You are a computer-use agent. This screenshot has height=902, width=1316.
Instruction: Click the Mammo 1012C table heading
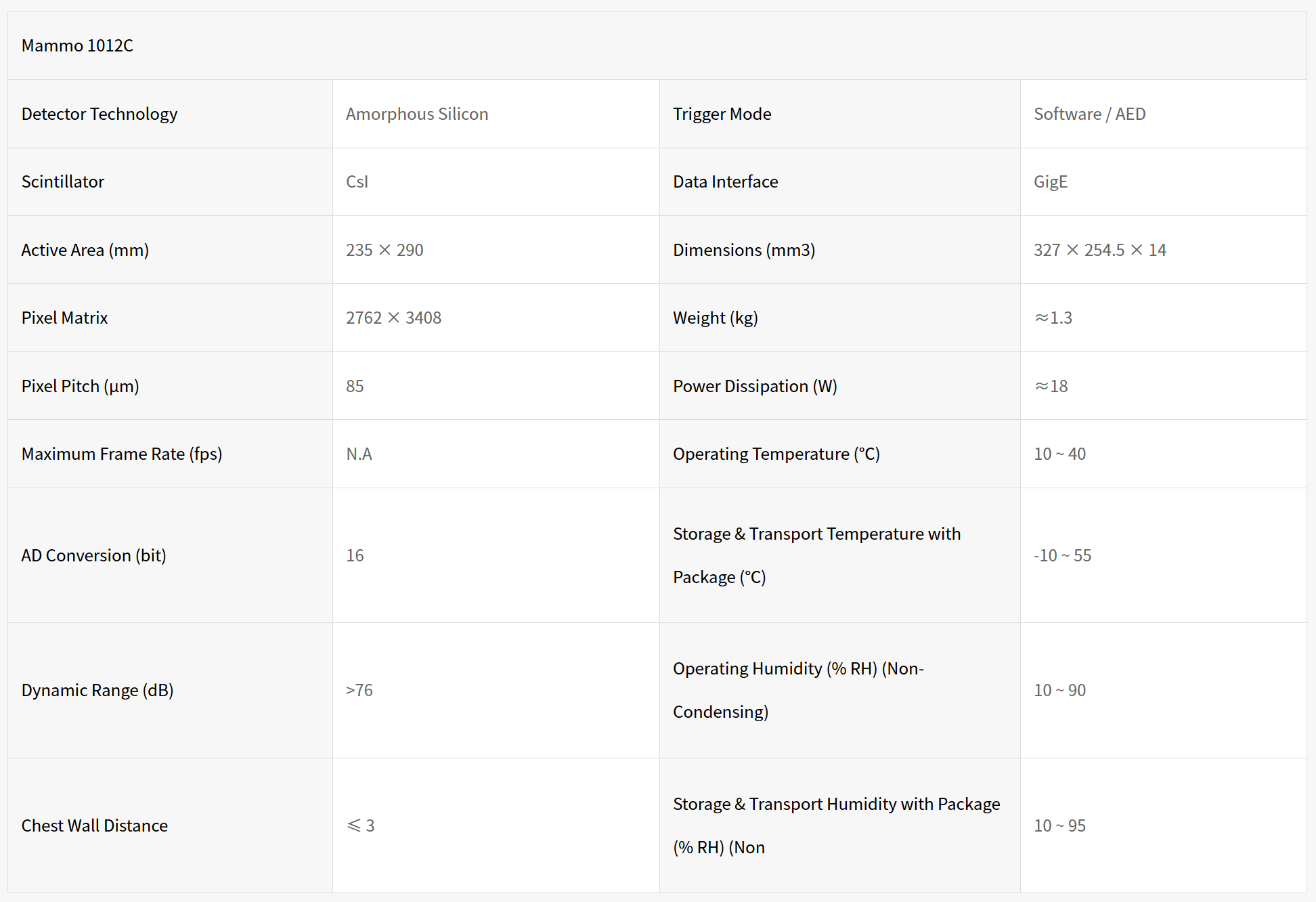point(77,45)
